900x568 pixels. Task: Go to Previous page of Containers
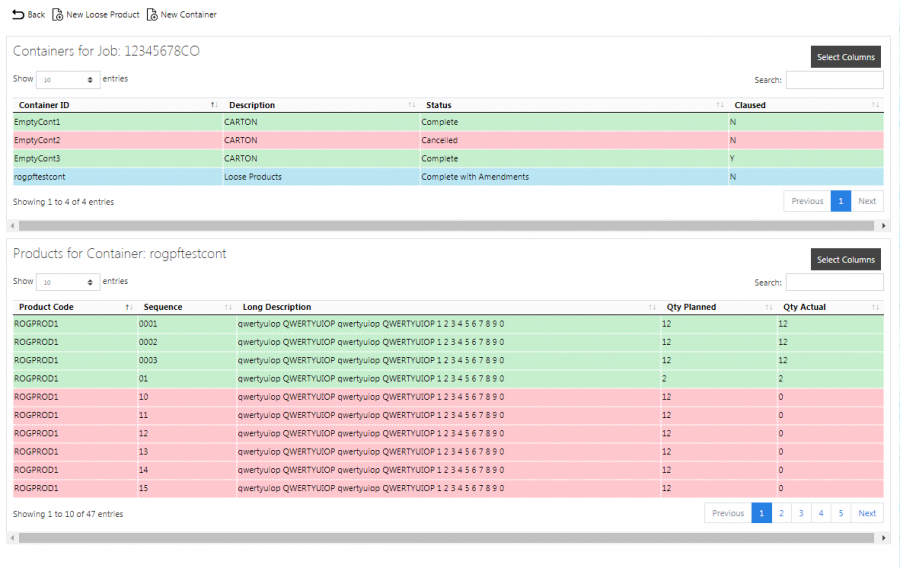(x=807, y=201)
